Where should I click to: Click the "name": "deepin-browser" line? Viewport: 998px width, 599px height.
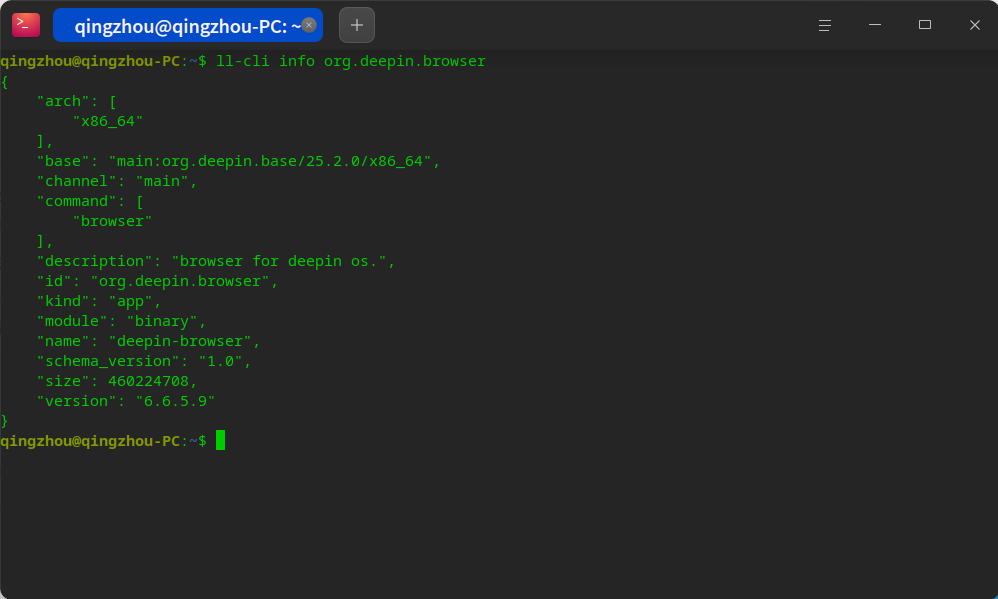click(148, 341)
